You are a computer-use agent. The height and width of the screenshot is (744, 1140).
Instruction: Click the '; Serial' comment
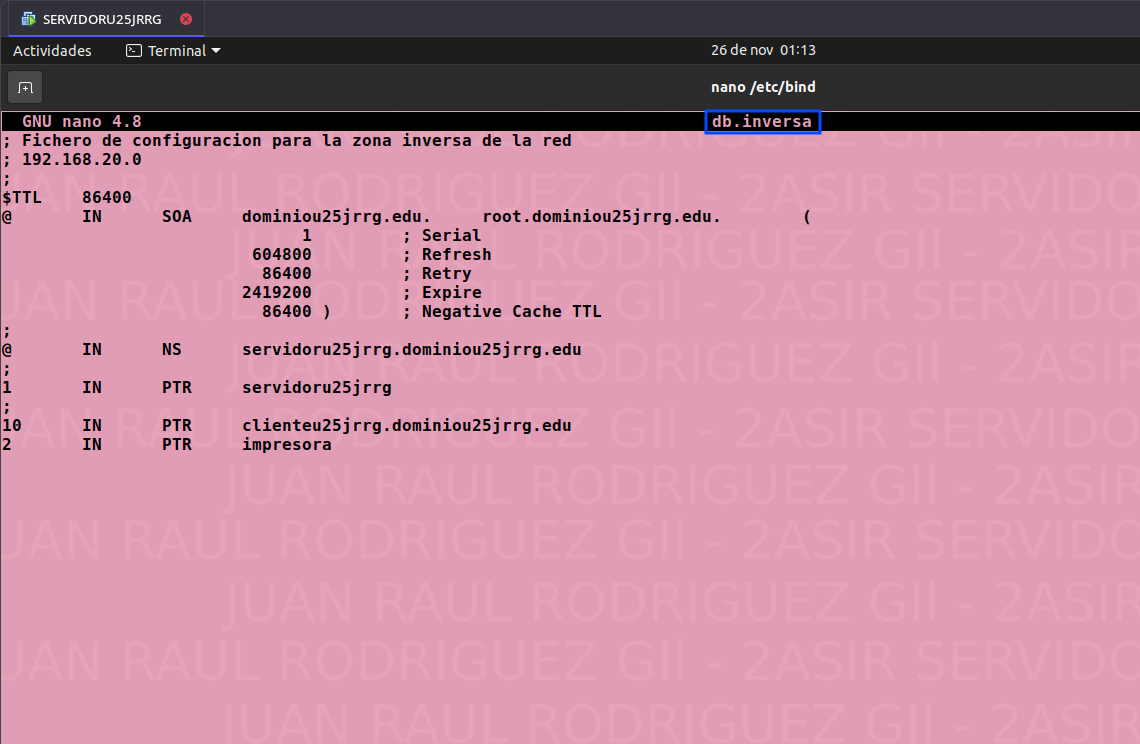coord(442,236)
